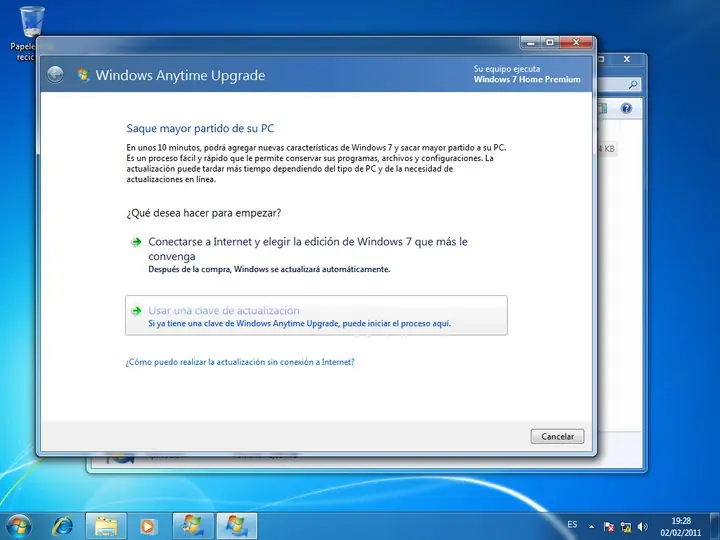Screen dimensions: 720x540
Task: Click the 'Windows 7 Home Premium' edition text
Action: click(527, 79)
